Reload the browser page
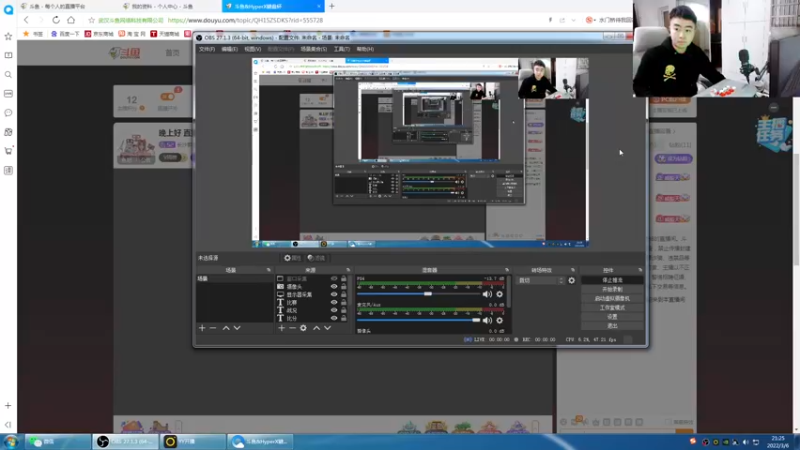Image resolution: width=800 pixels, height=450 pixels. pyautogui.click(x=56, y=20)
